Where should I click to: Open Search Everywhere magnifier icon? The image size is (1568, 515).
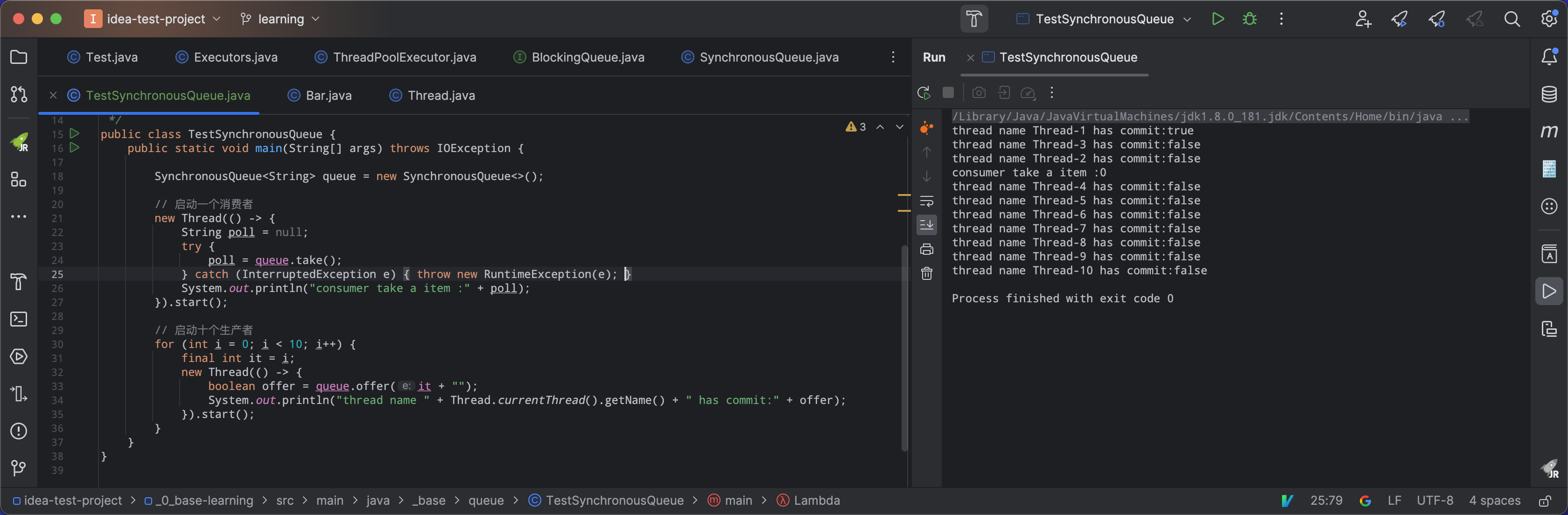[x=1512, y=19]
